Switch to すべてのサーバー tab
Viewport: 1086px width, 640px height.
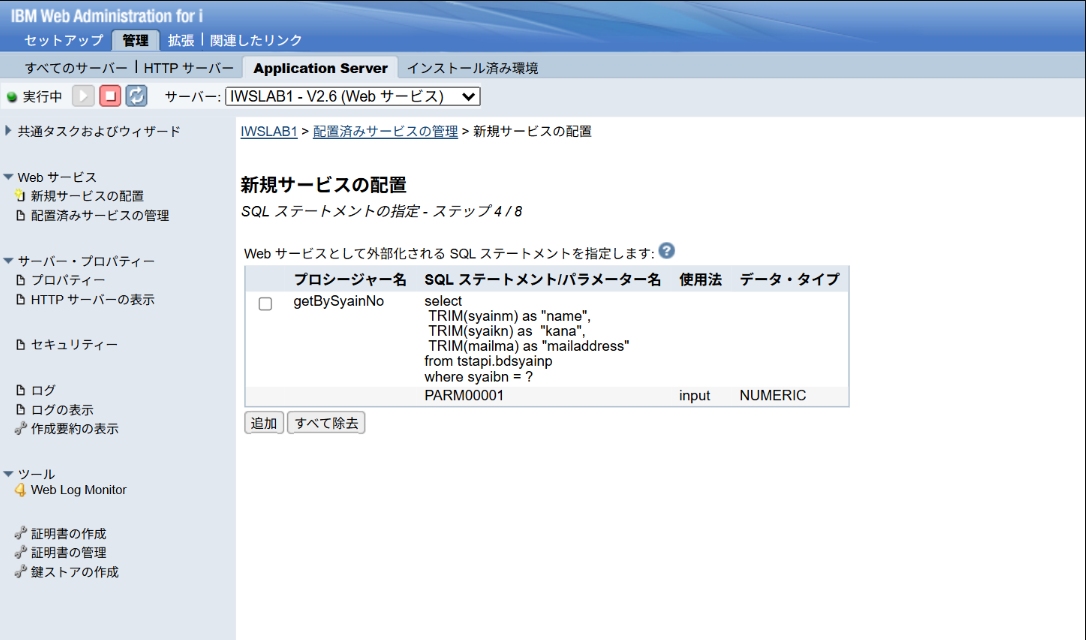tap(76, 68)
